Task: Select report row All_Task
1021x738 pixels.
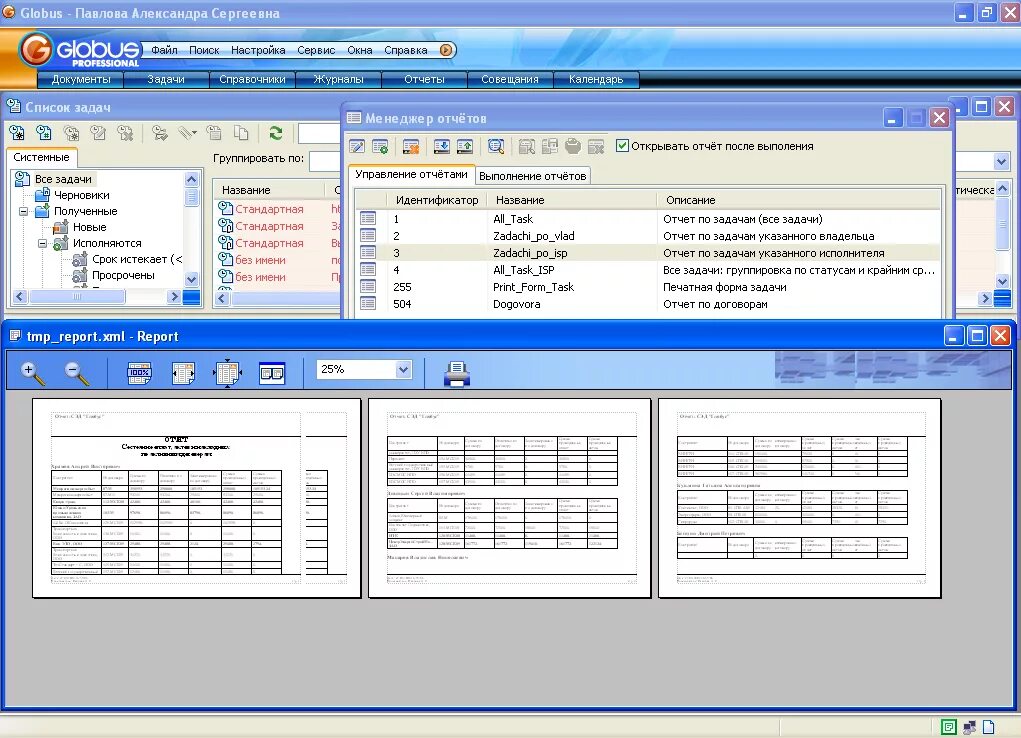Action: (648, 219)
